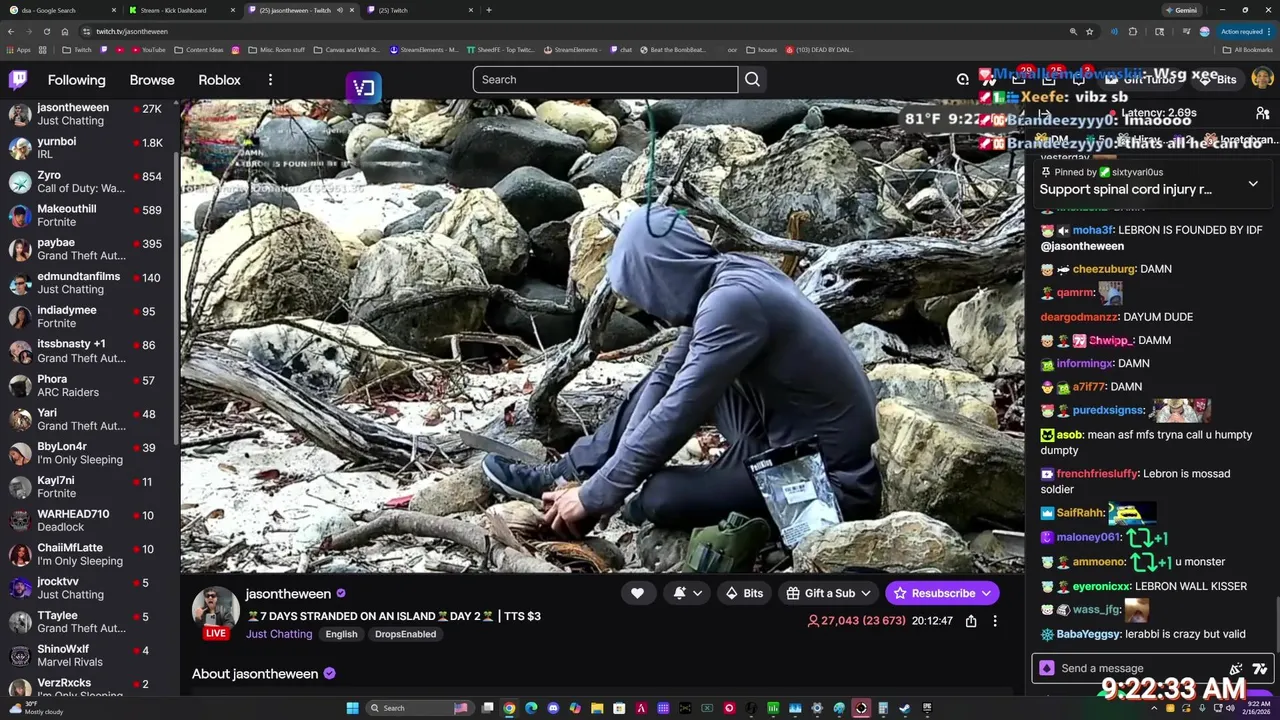This screenshot has width=1280, height=720.
Task: Open the houses bookmark folder
Action: pyautogui.click(x=761, y=50)
